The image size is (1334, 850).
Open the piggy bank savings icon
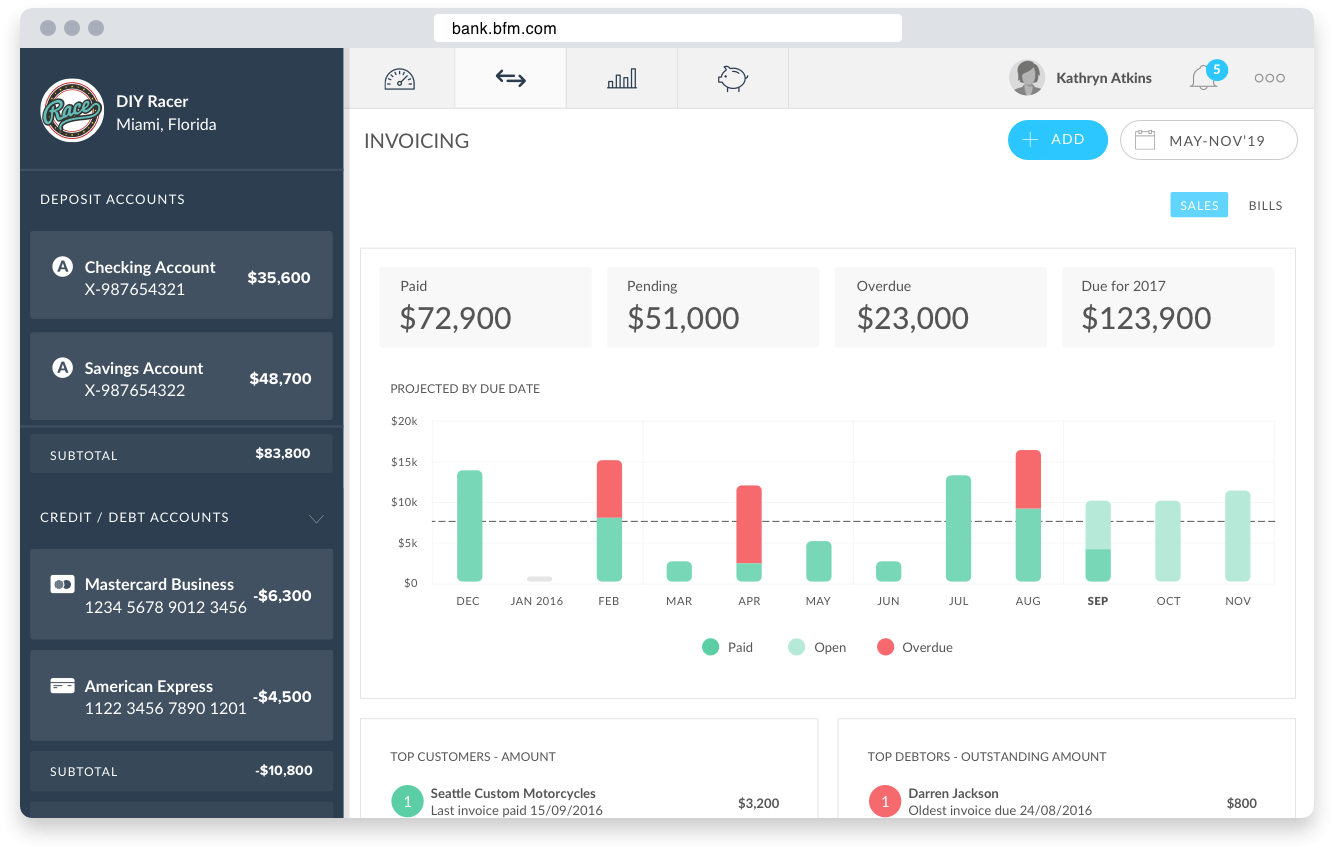pyautogui.click(x=733, y=79)
